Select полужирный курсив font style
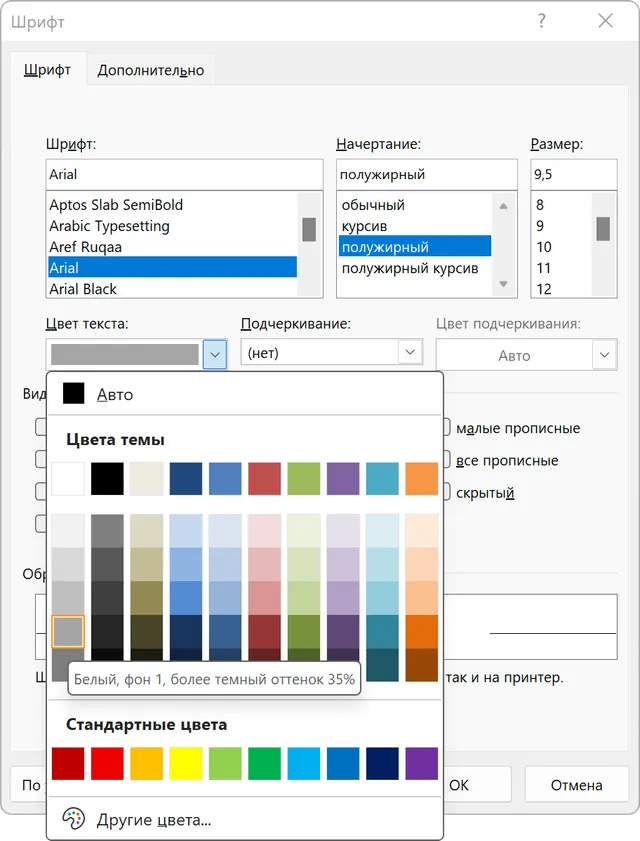This screenshot has width=640, height=841. tap(415, 268)
